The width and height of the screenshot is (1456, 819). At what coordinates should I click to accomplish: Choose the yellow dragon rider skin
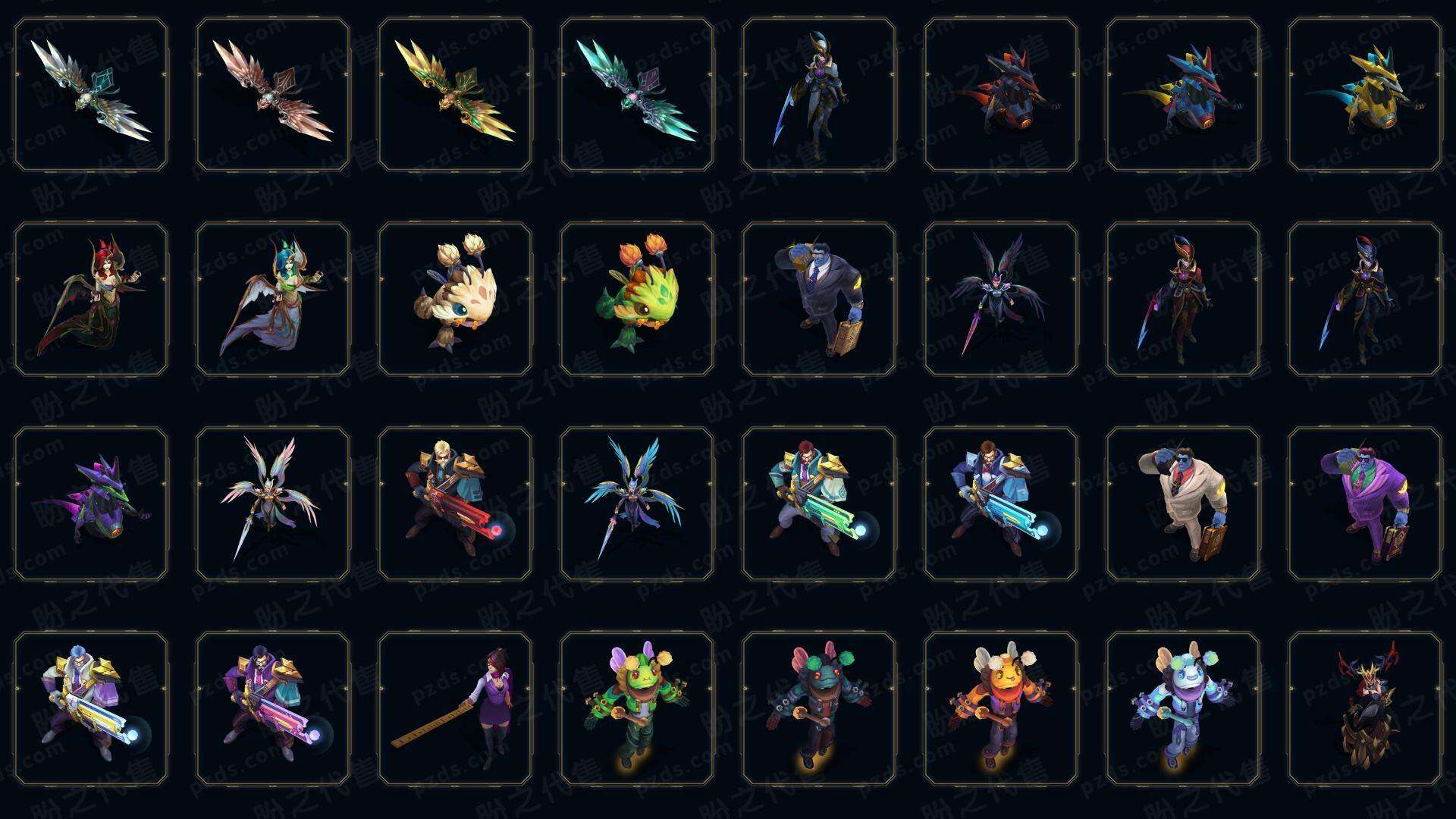(1365, 95)
